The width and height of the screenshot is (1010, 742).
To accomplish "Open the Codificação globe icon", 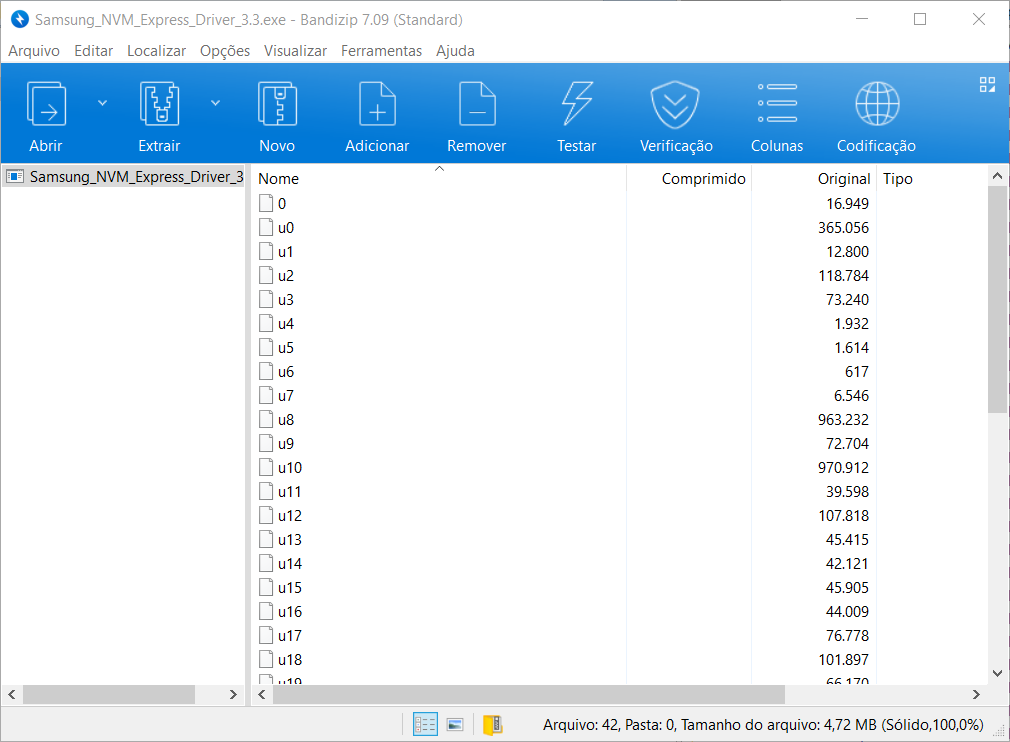I will [x=876, y=105].
